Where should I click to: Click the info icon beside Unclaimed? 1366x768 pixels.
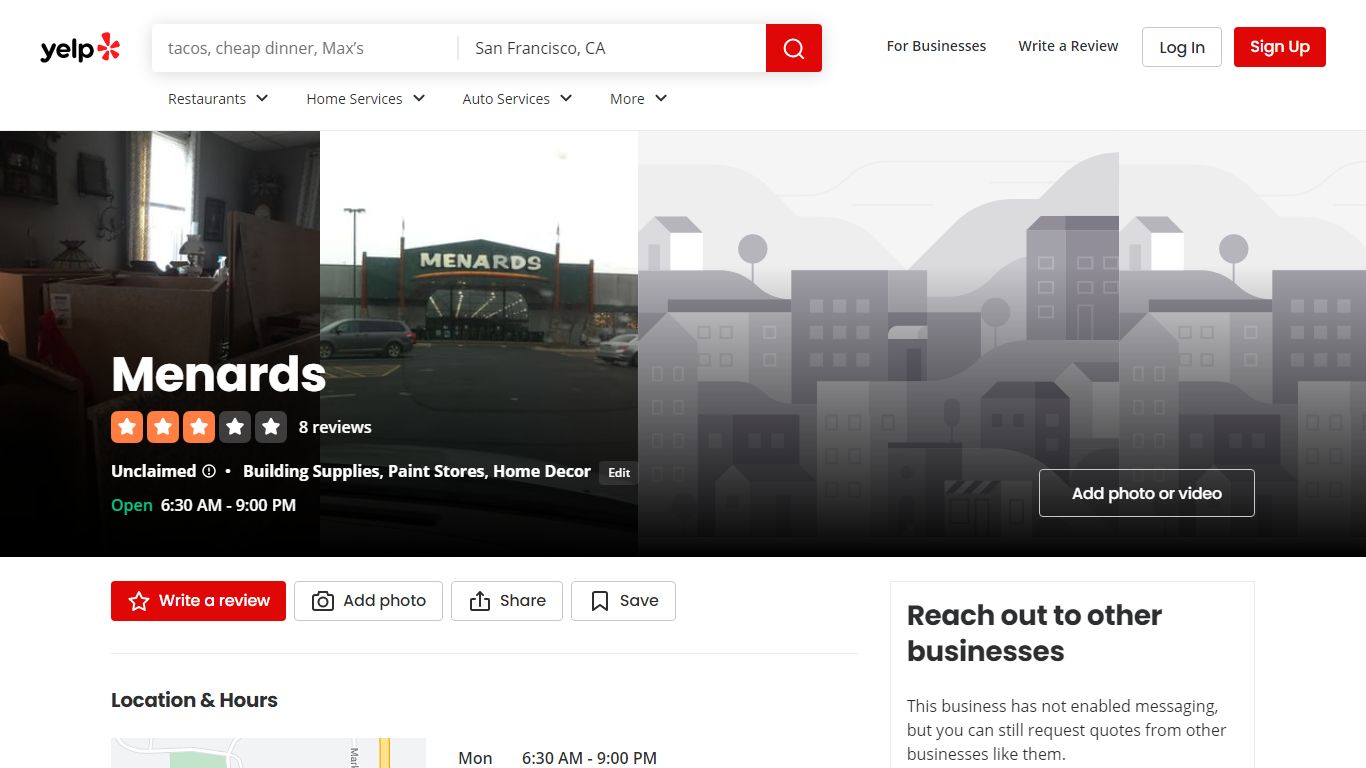tap(209, 471)
